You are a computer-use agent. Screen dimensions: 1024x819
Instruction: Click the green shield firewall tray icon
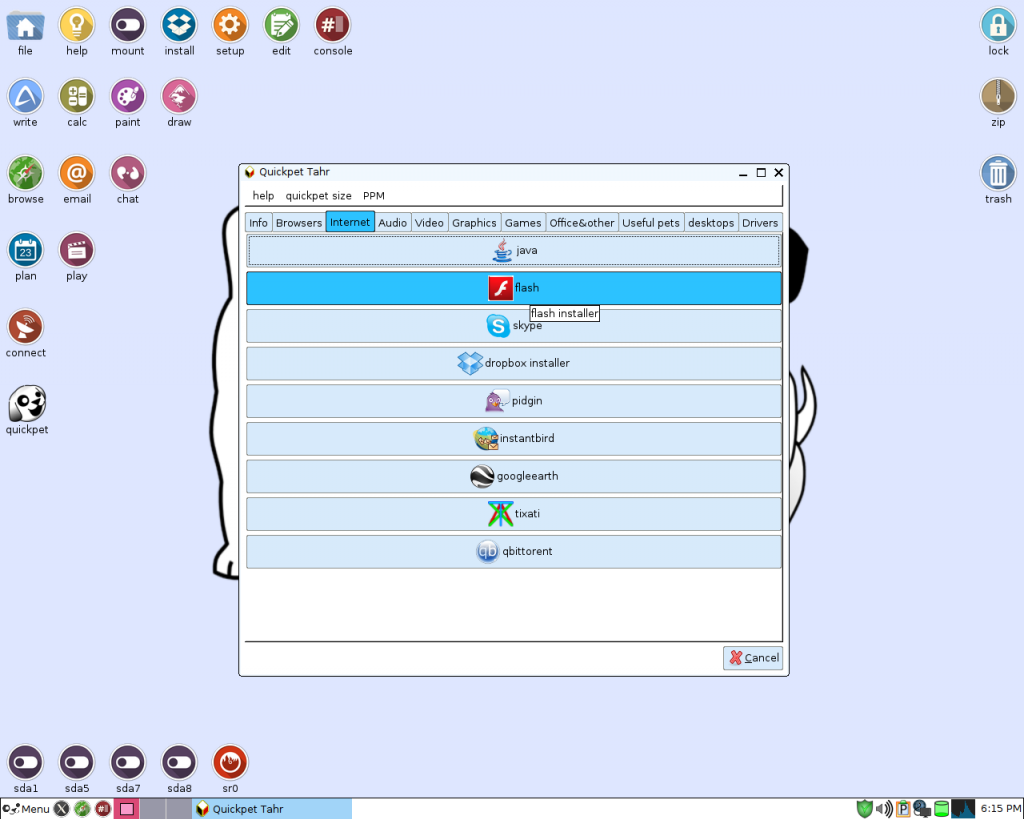[865, 809]
